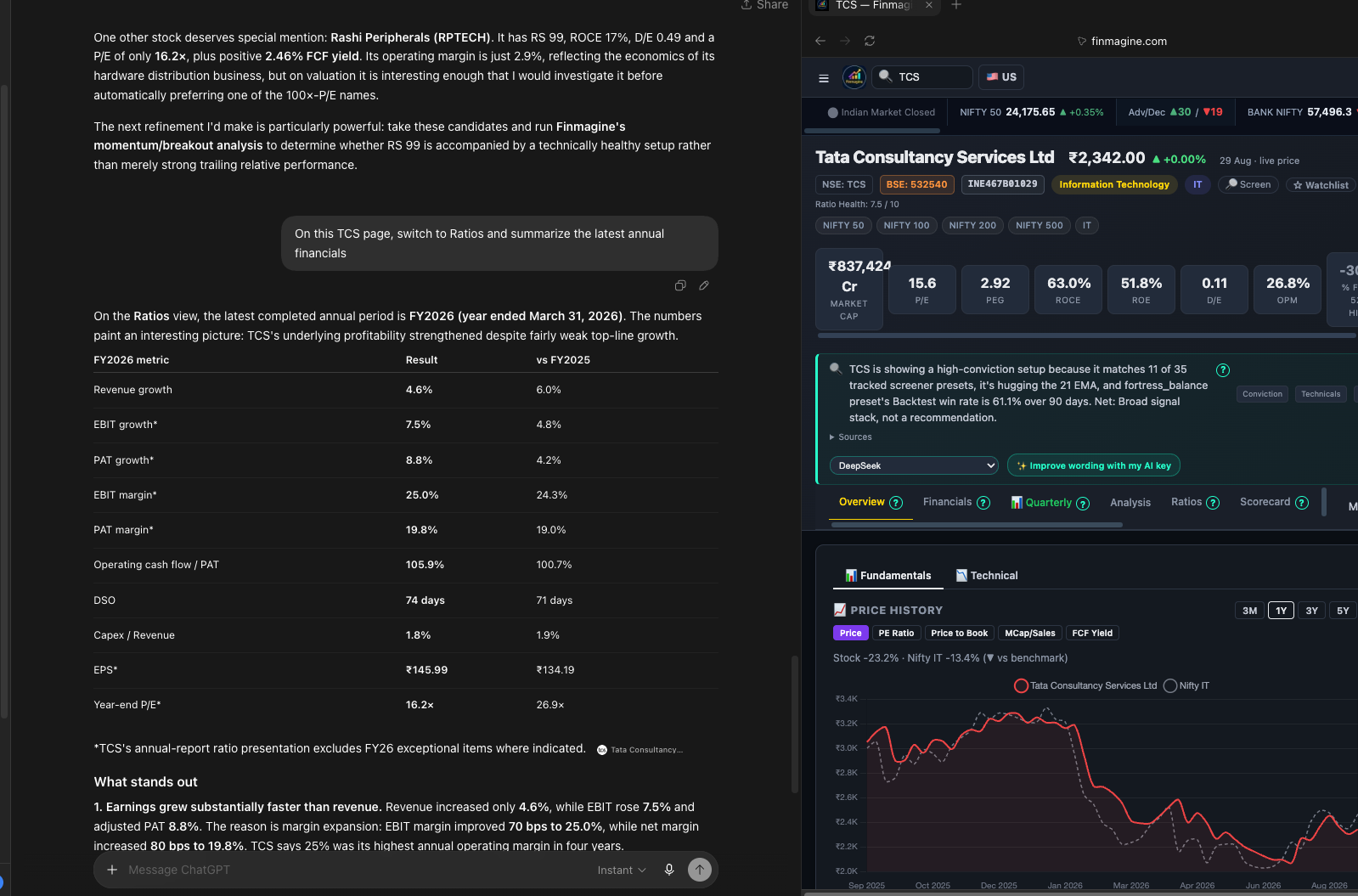The image size is (1358, 896).
Task: Select the Overview tab
Action: point(862,502)
